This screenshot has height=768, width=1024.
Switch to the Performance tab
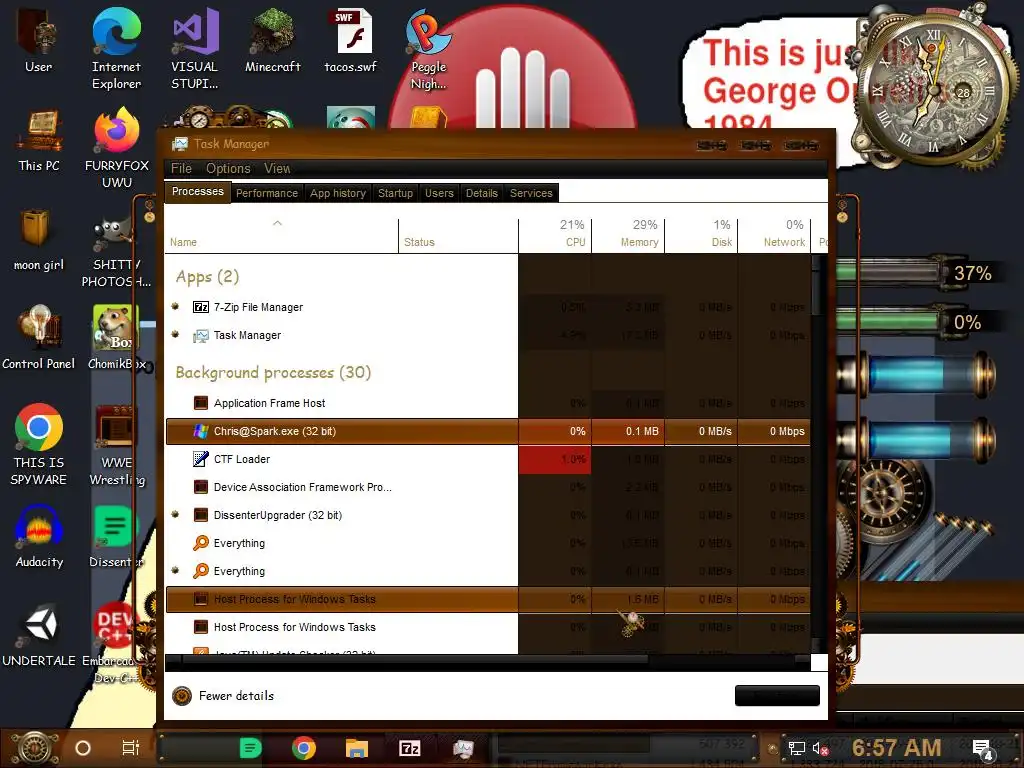[x=266, y=193]
